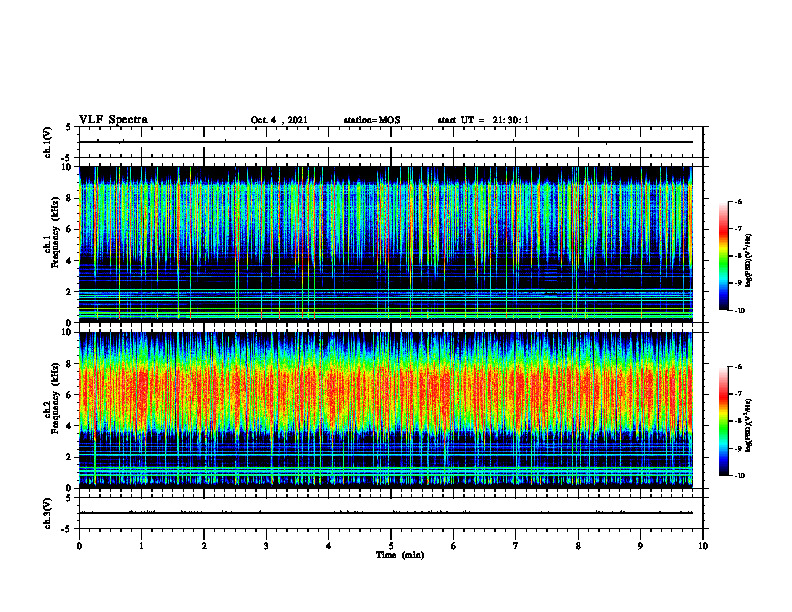Screen dimensions: 792x612
Task: Click the ch.1 colorbar 'log(PSD)(V²/Hz)' label
Action: click(x=749, y=261)
